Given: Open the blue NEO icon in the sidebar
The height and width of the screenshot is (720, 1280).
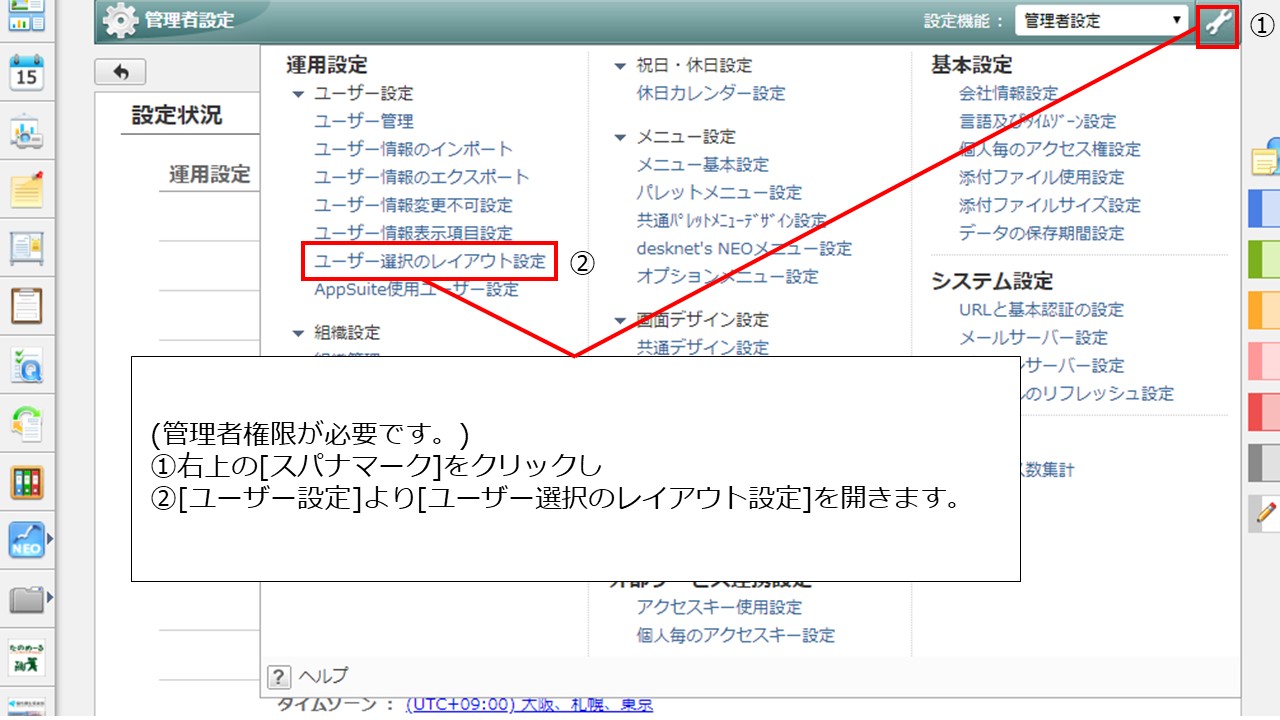Looking at the screenshot, I should pos(27,540).
